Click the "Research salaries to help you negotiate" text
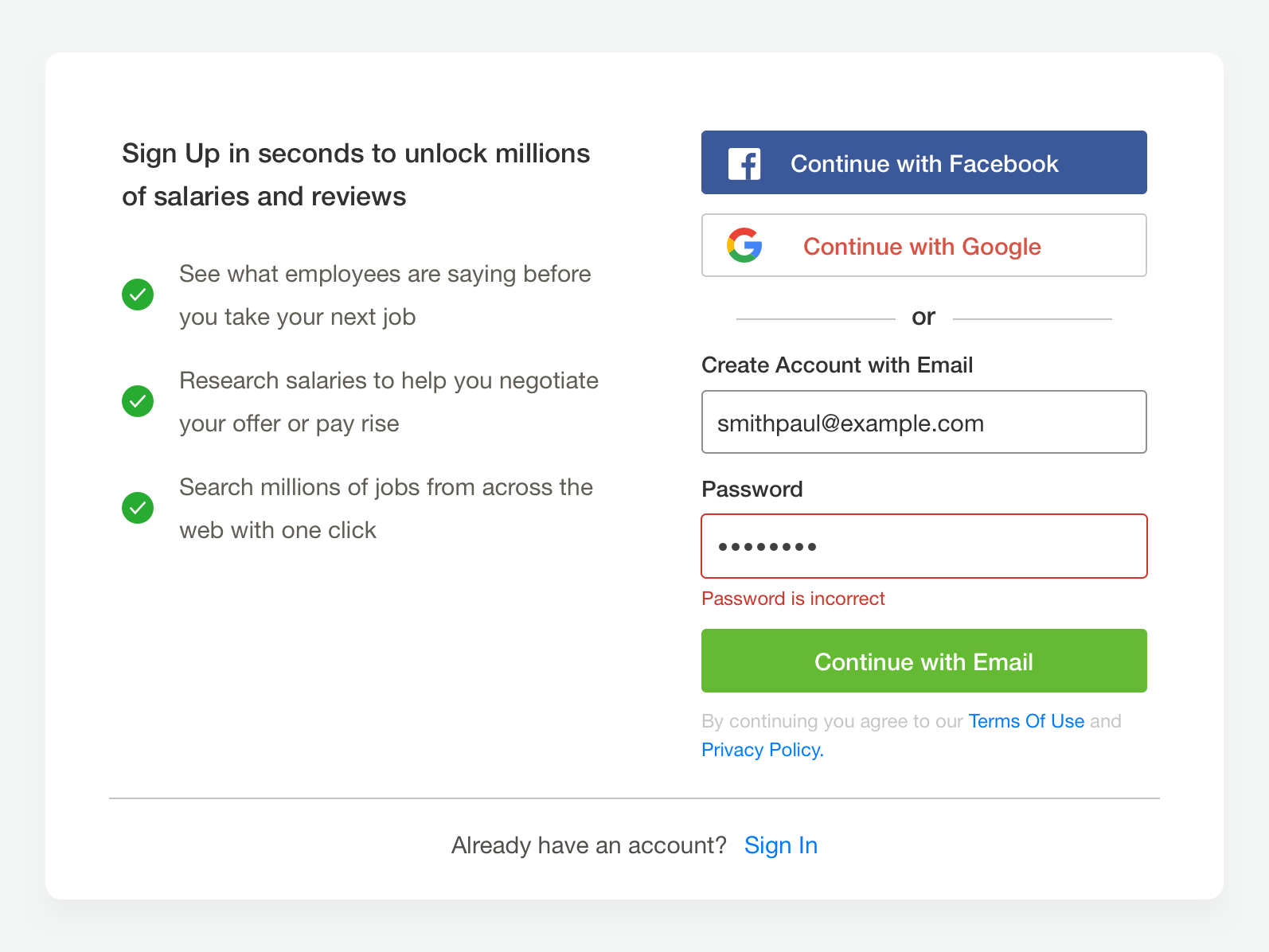The image size is (1269, 952). point(389,380)
